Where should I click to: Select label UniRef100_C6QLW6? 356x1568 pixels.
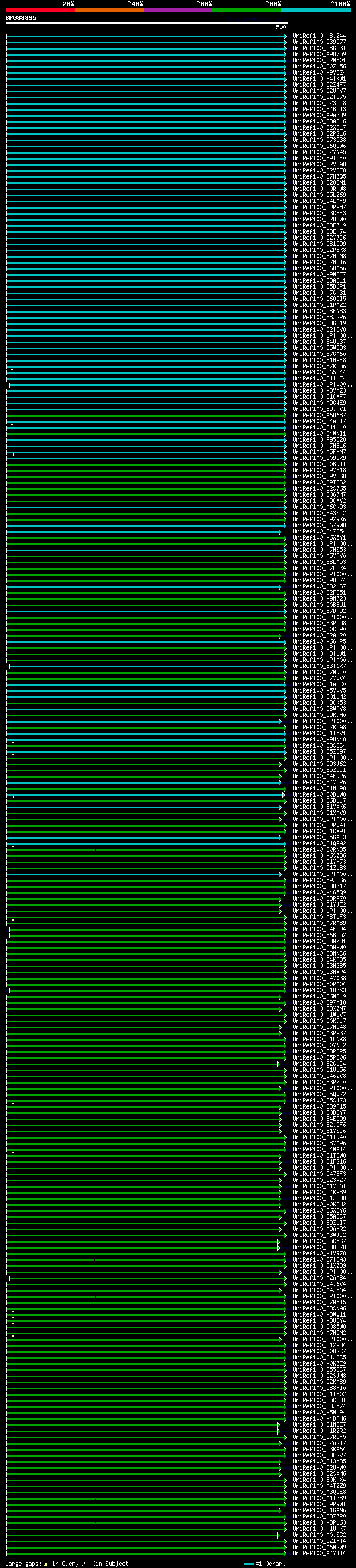(x=319, y=146)
